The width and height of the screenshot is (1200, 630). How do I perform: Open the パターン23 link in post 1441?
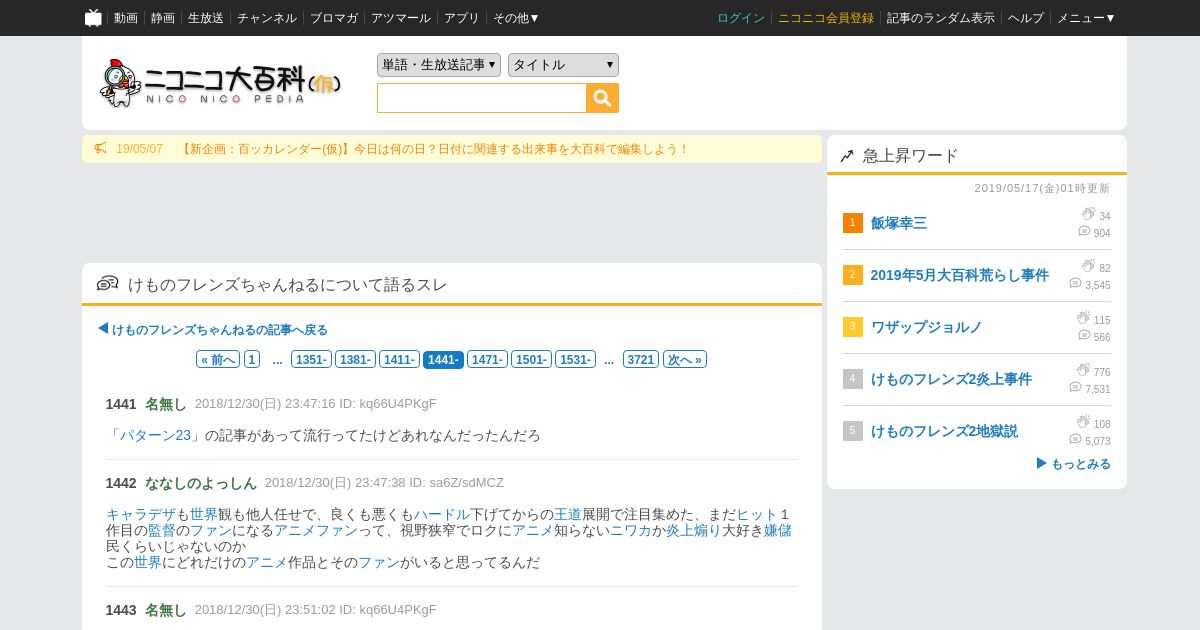tap(155, 435)
